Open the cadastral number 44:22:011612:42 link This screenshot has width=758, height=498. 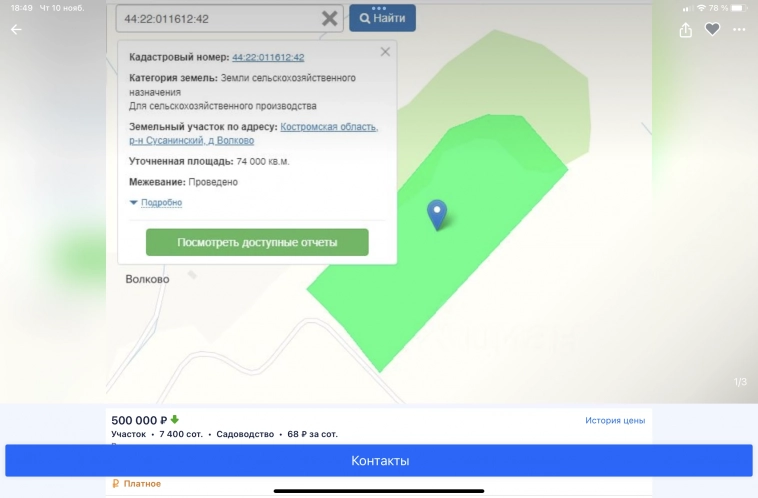(268, 58)
